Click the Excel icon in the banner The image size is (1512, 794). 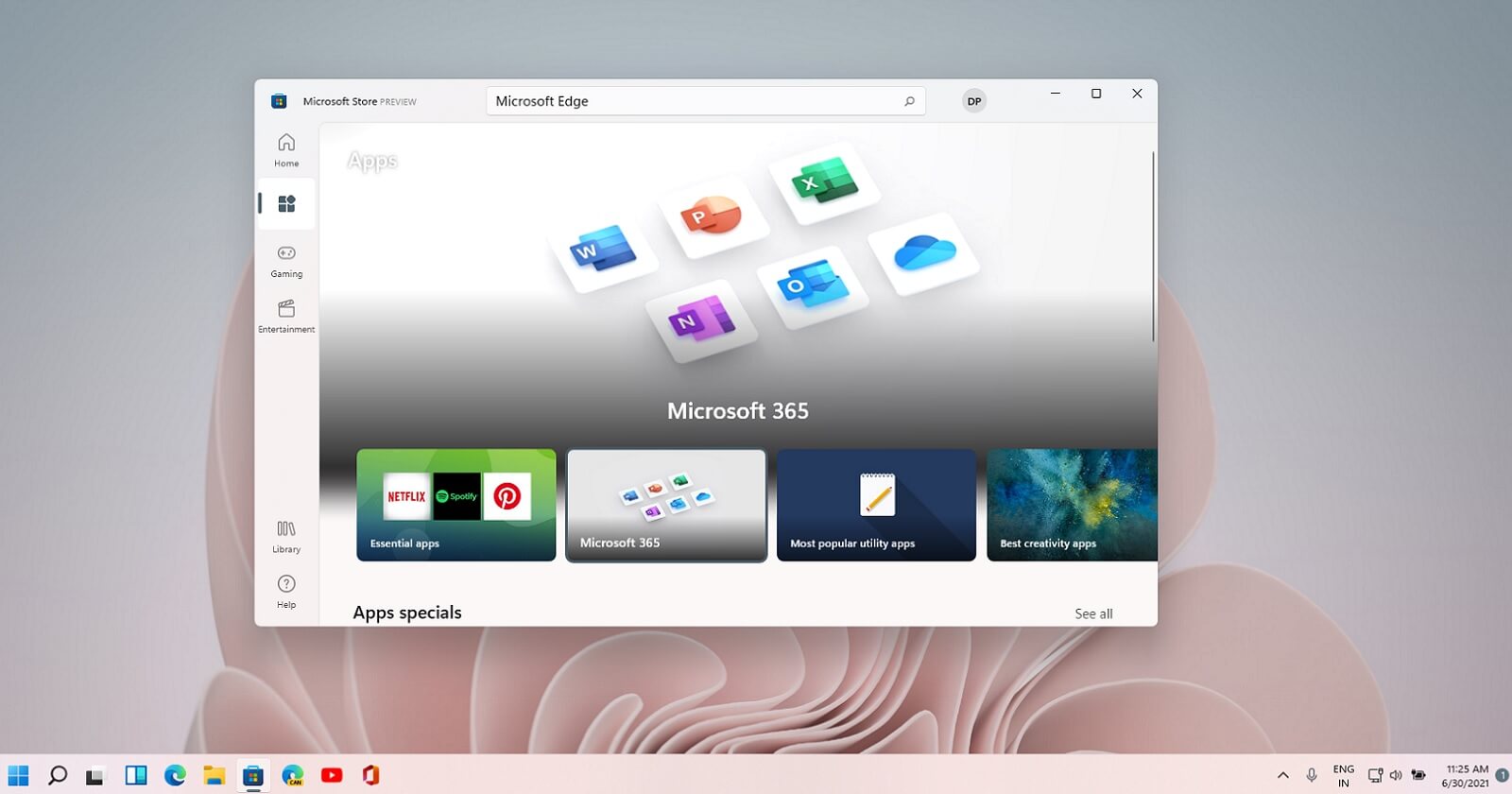824,181
